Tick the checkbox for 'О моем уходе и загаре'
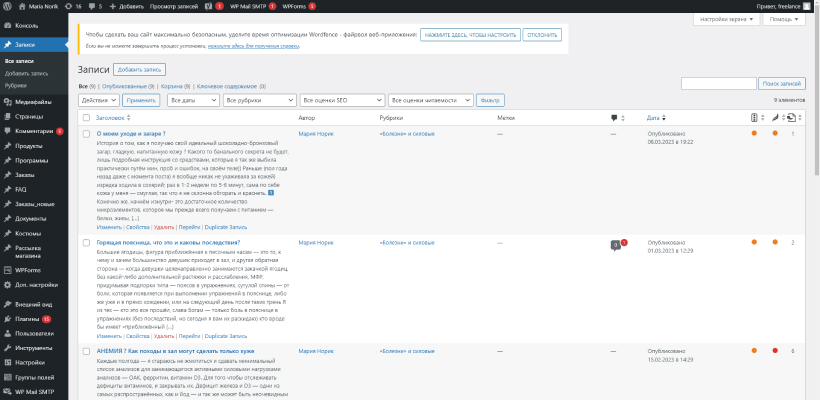The width and height of the screenshot is (820, 400). click(86, 133)
